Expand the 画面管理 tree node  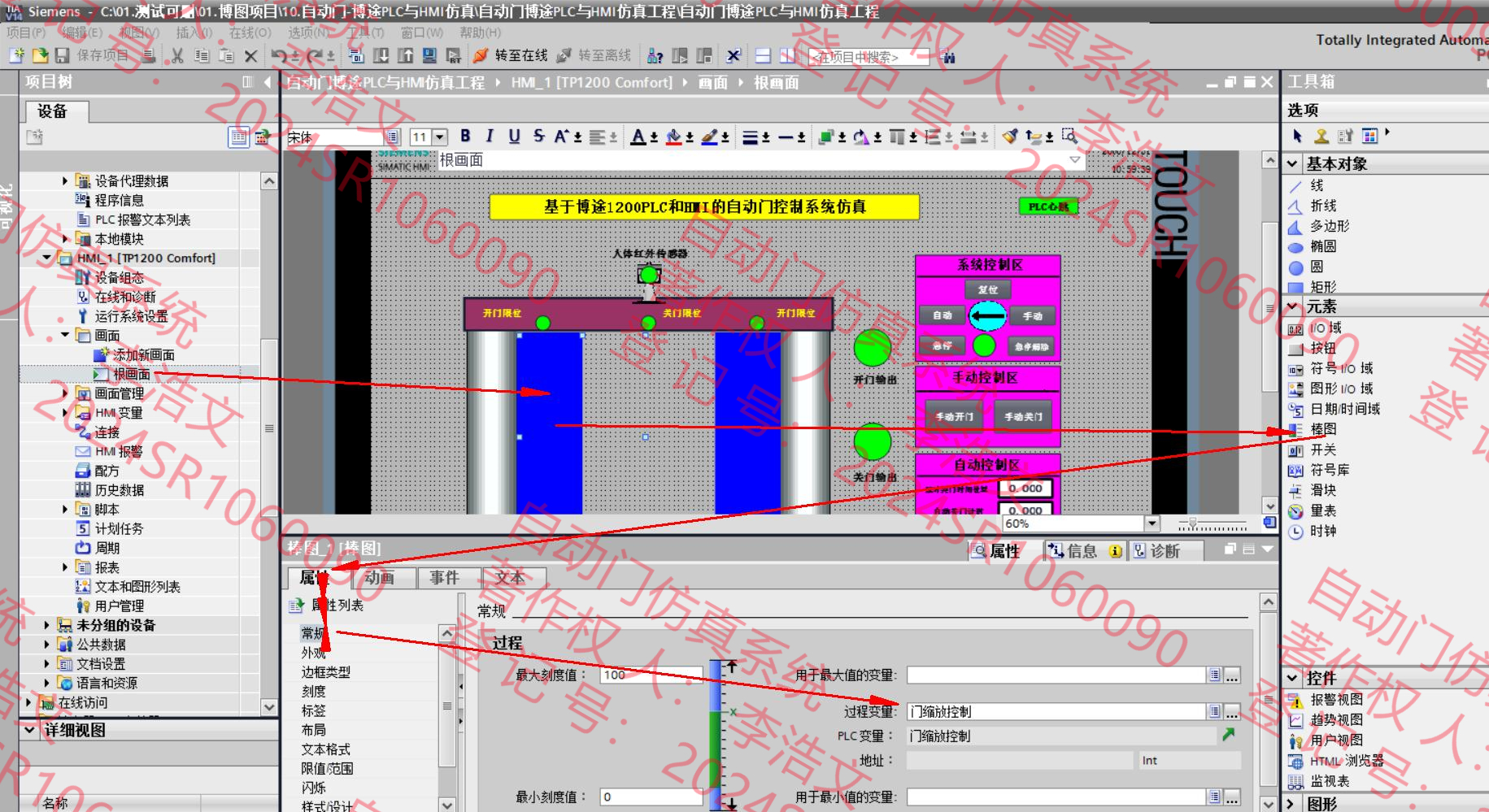65,393
